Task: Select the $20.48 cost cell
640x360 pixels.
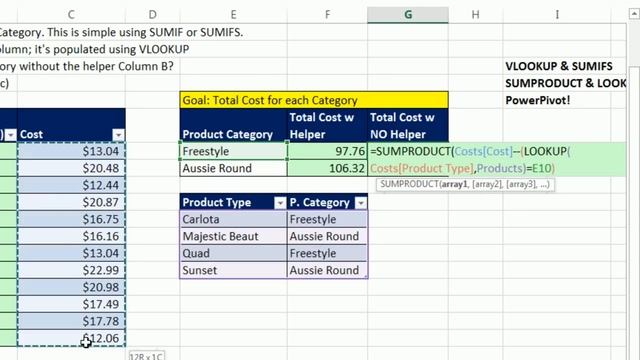Action: [x=71, y=168]
